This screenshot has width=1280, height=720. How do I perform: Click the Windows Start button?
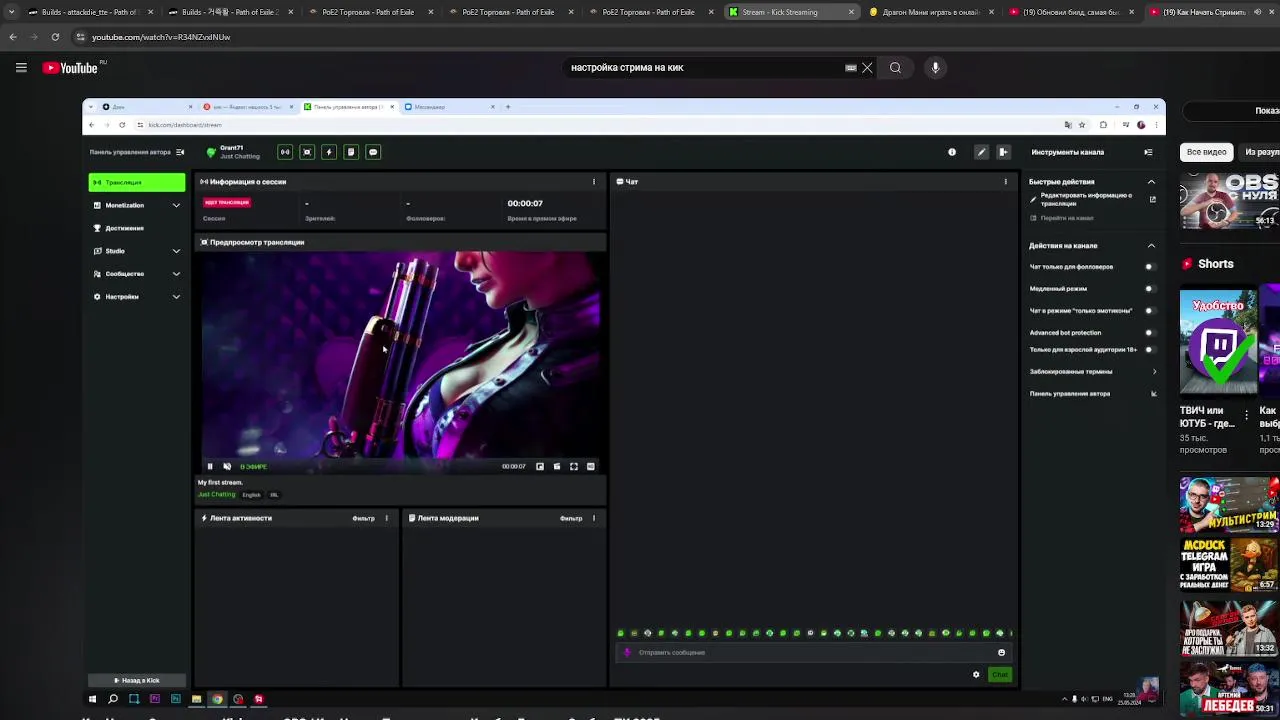(92, 700)
